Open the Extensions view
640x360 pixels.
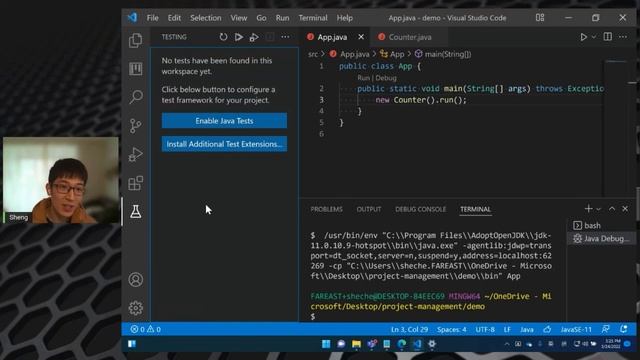point(136,183)
